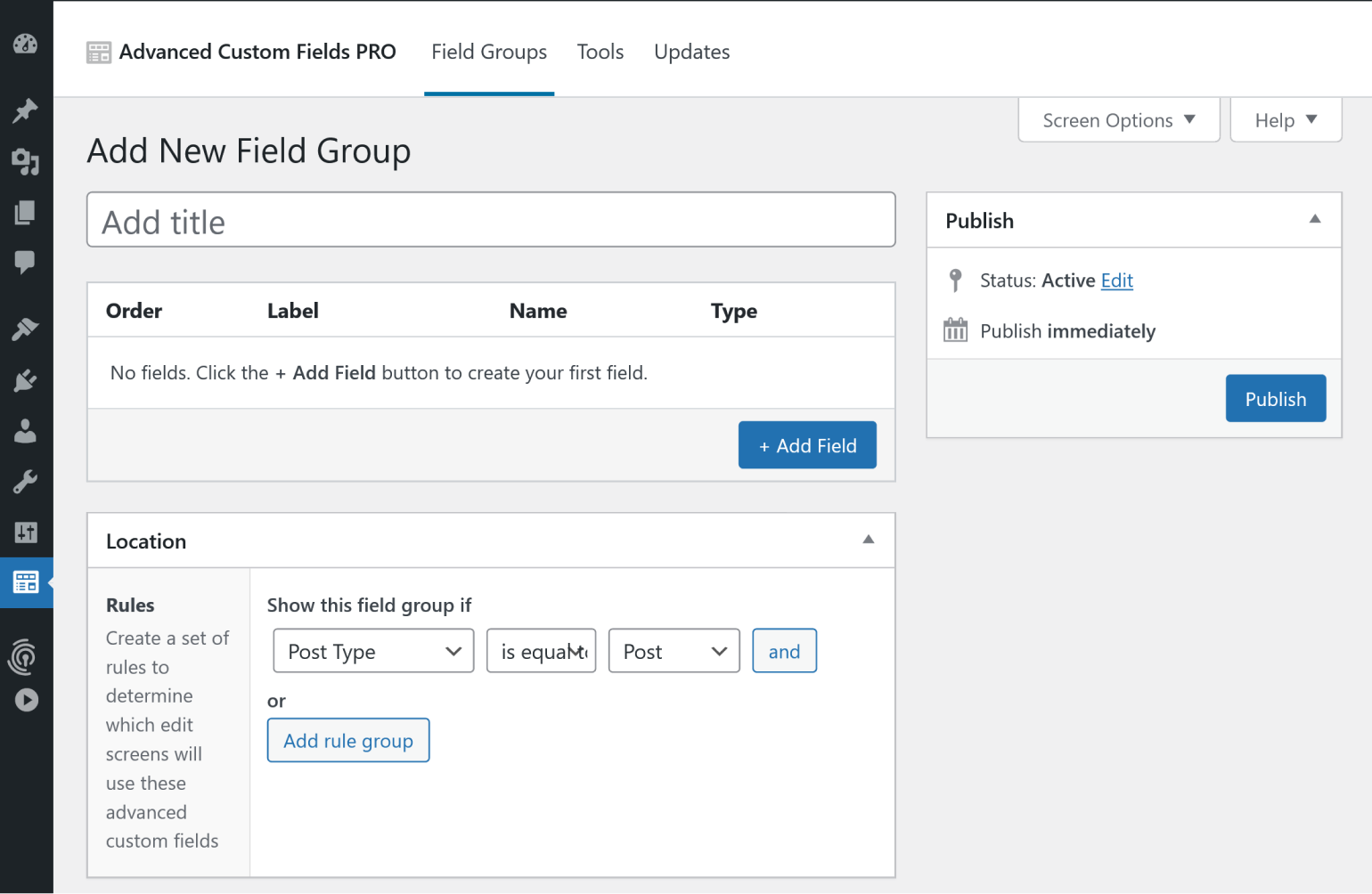The image size is (1372, 894).
Task: Open the Screen Options menu
Action: tap(1118, 119)
